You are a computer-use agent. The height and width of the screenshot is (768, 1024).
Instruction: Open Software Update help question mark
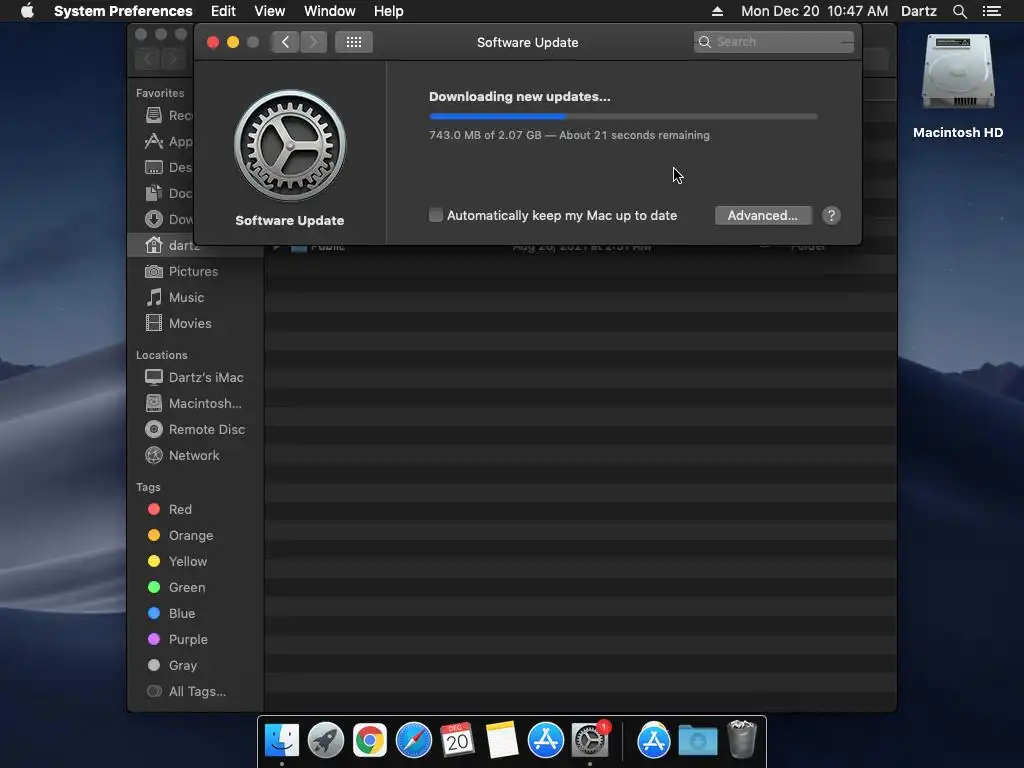click(x=831, y=216)
